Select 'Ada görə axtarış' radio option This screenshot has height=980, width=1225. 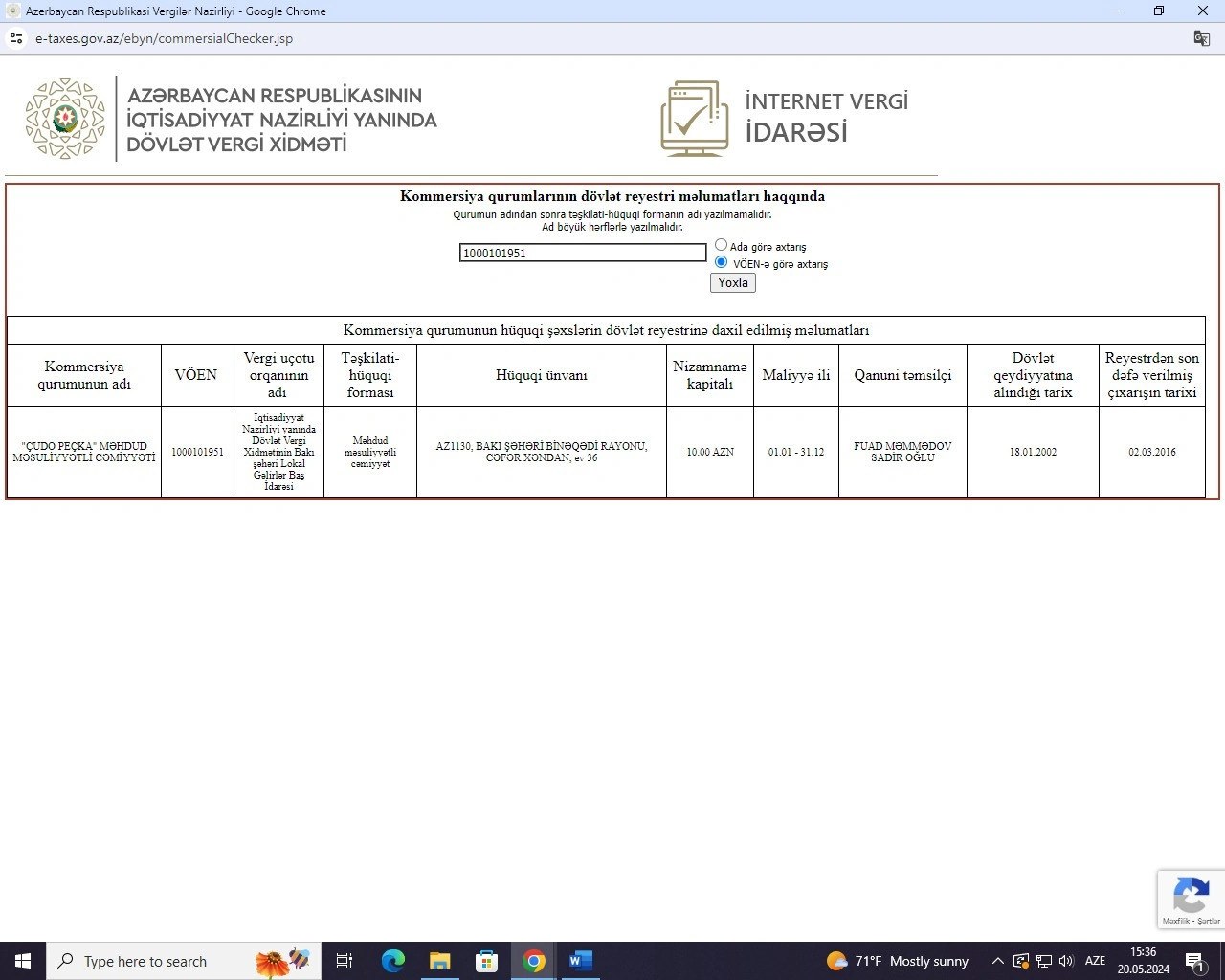722,245
